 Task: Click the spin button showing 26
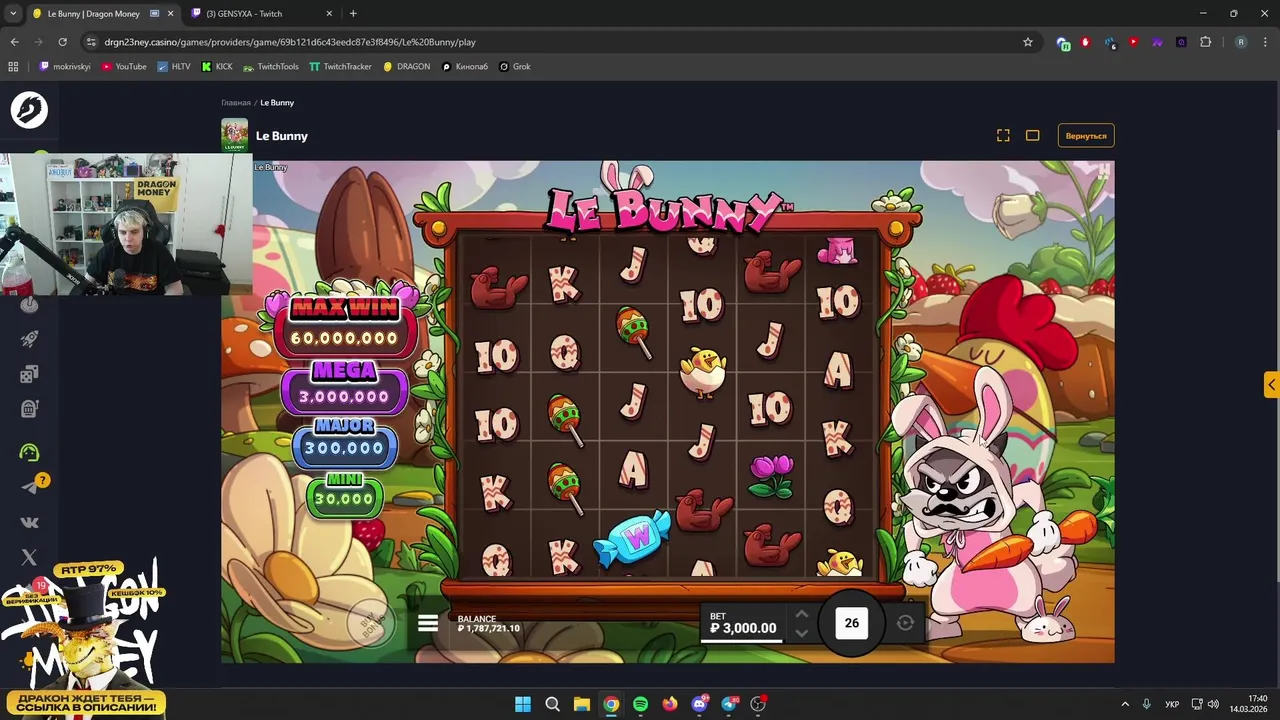coord(852,623)
